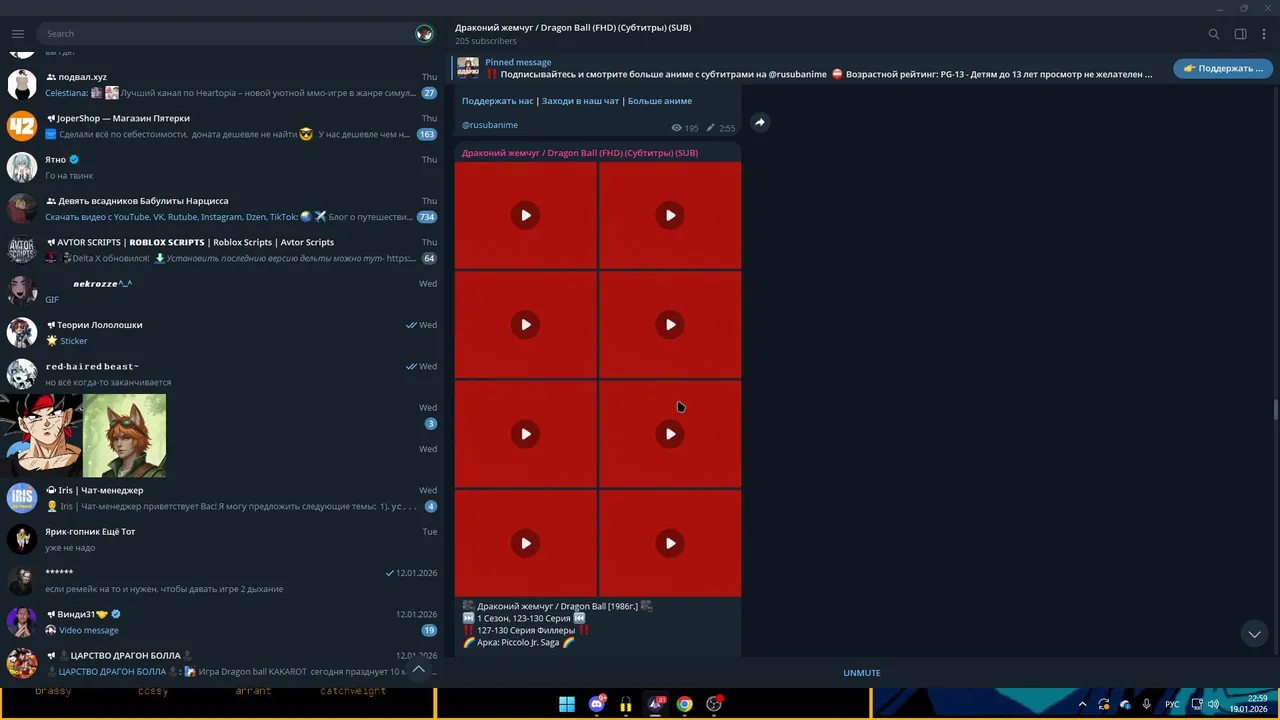Image resolution: width=1280 pixels, height=720 pixels.
Task: Open the подвал.xyz chat
Action: coord(222,85)
